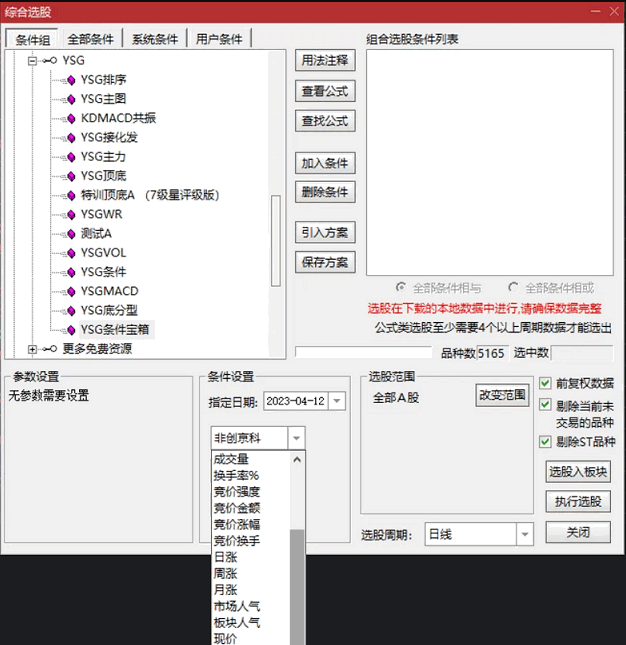The width and height of the screenshot is (626, 645).
Task: Click the 执行选股 button
Action: 578,501
